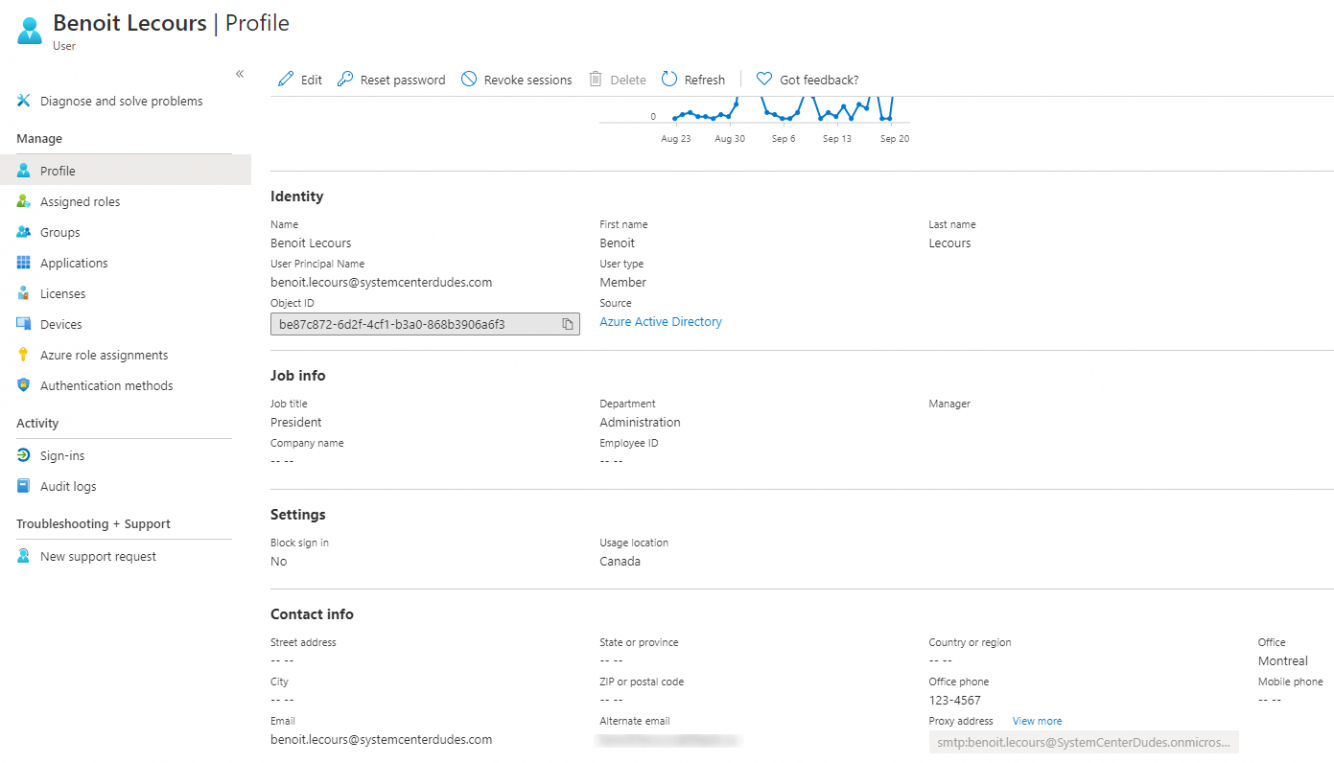Image resolution: width=1334 pixels, height=763 pixels.
Task: Follow the Azure Active Directory source link
Action: point(660,321)
